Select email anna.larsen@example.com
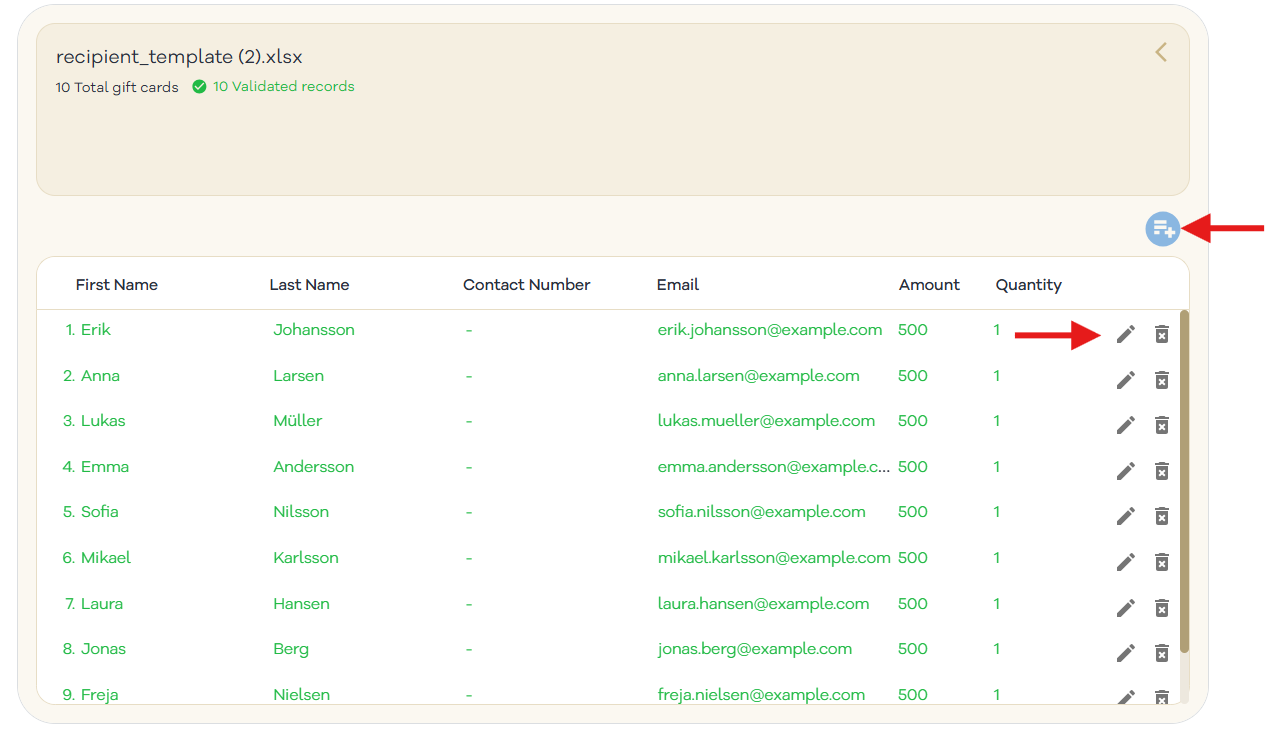This screenshot has width=1265, height=732. pyautogui.click(x=759, y=376)
